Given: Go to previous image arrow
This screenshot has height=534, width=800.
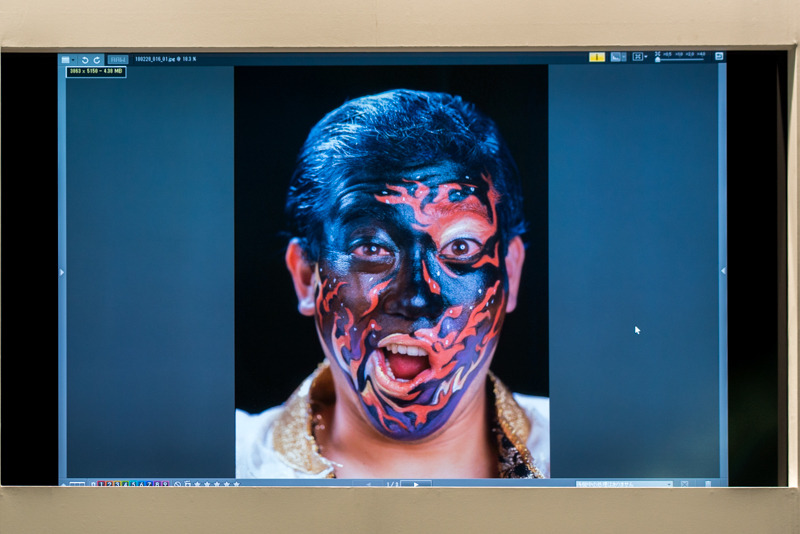Looking at the screenshot, I should pyautogui.click(x=368, y=484).
